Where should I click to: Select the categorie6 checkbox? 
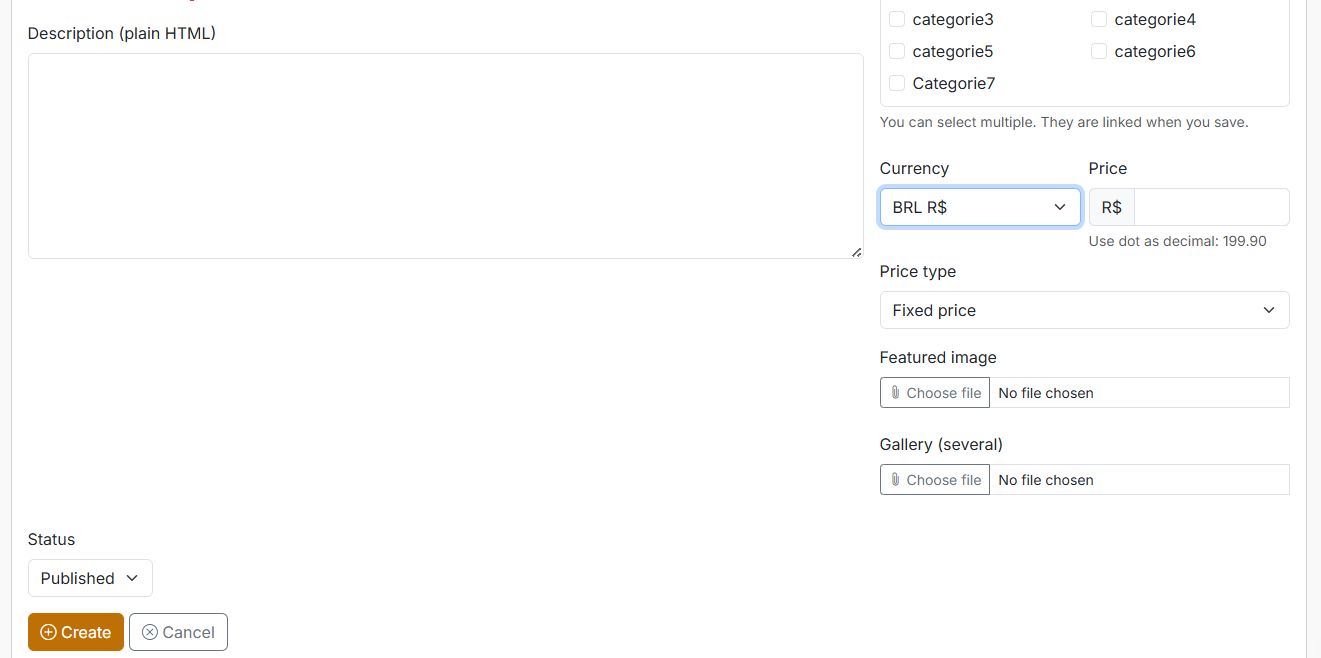[1099, 51]
